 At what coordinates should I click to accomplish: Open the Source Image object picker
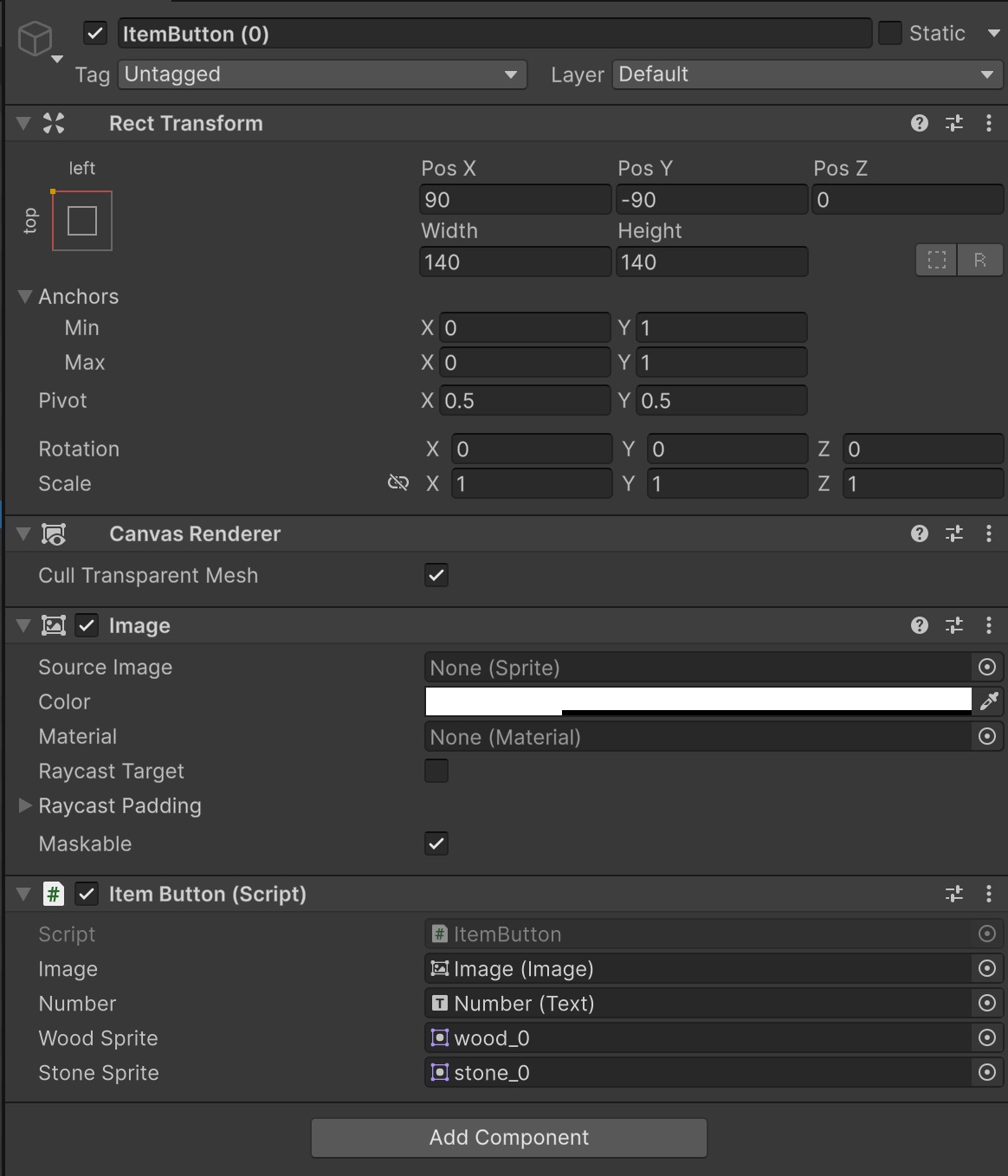click(987, 668)
